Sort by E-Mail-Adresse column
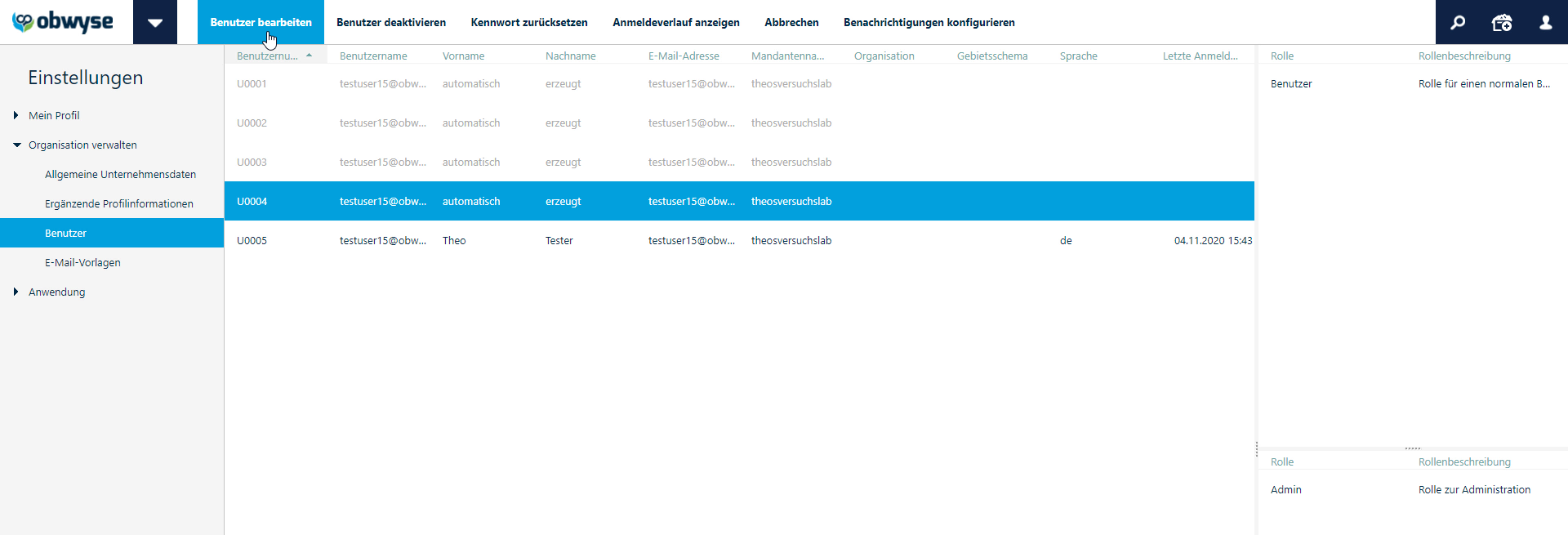 (684, 56)
